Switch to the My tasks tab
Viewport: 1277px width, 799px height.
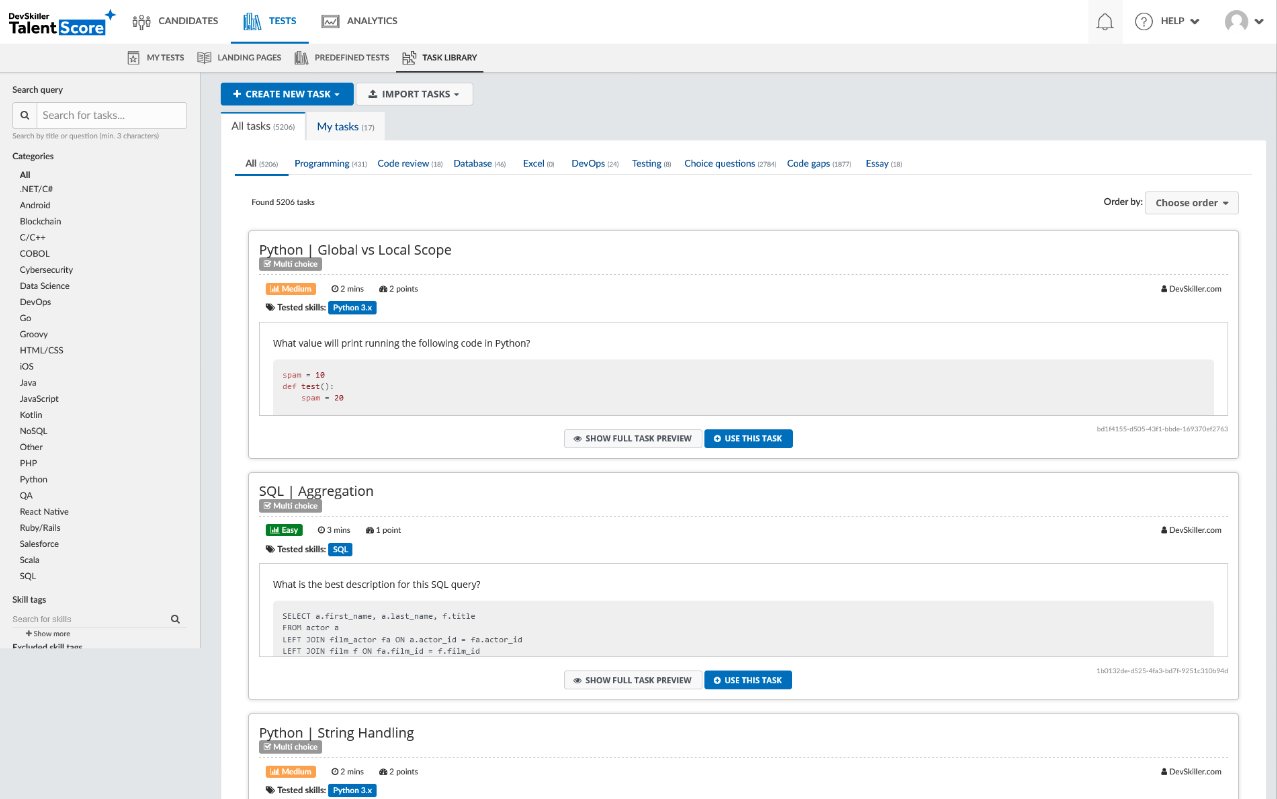(x=344, y=126)
